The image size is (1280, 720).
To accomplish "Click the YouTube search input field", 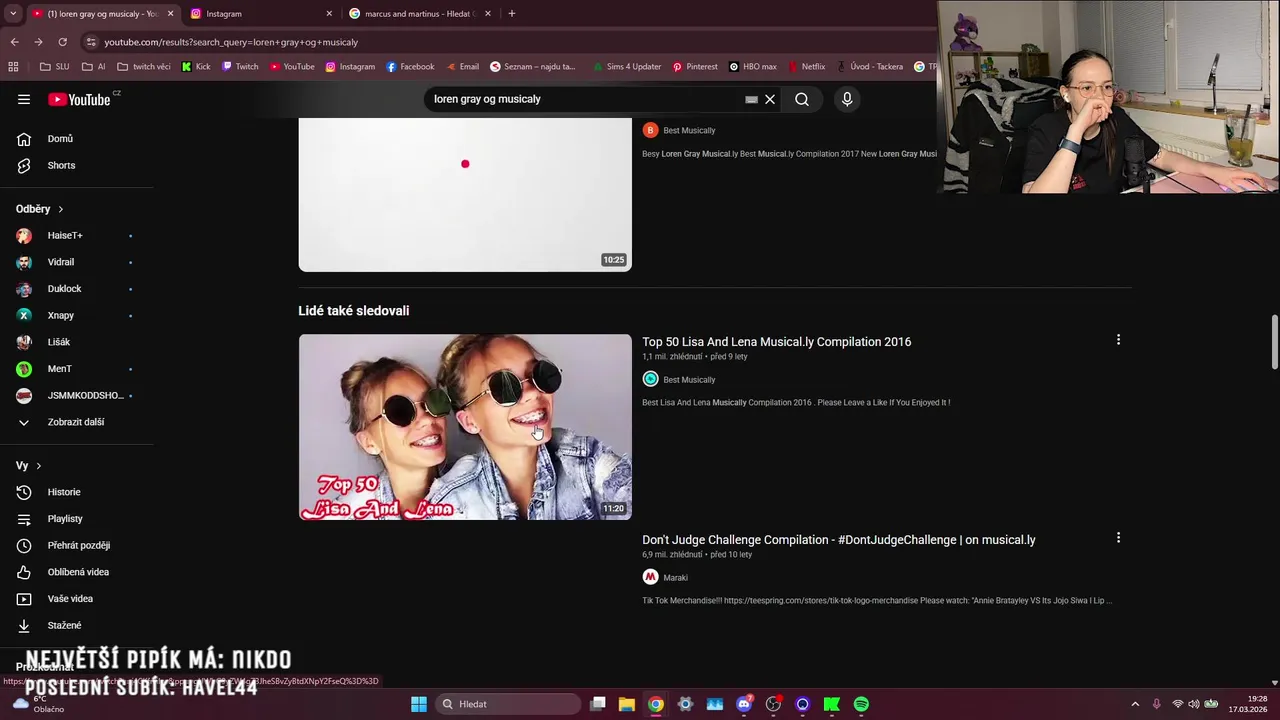I will pyautogui.click(x=585, y=99).
